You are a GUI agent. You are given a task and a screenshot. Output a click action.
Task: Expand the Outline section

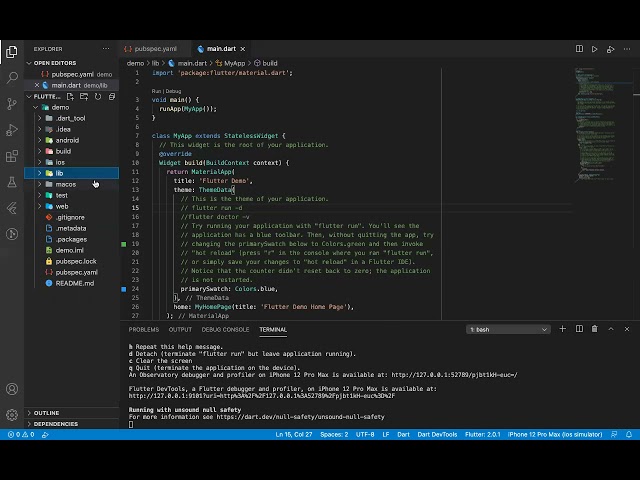[x=46, y=412]
